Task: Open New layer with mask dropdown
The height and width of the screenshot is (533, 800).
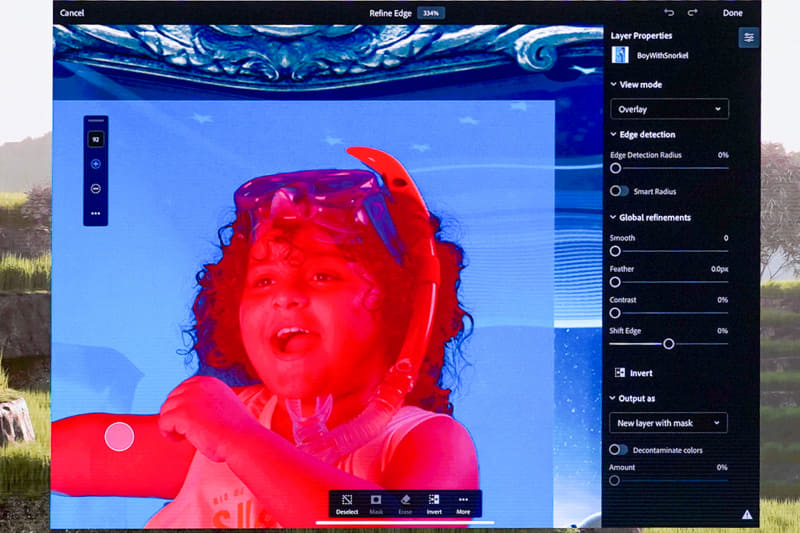Action: [x=668, y=423]
